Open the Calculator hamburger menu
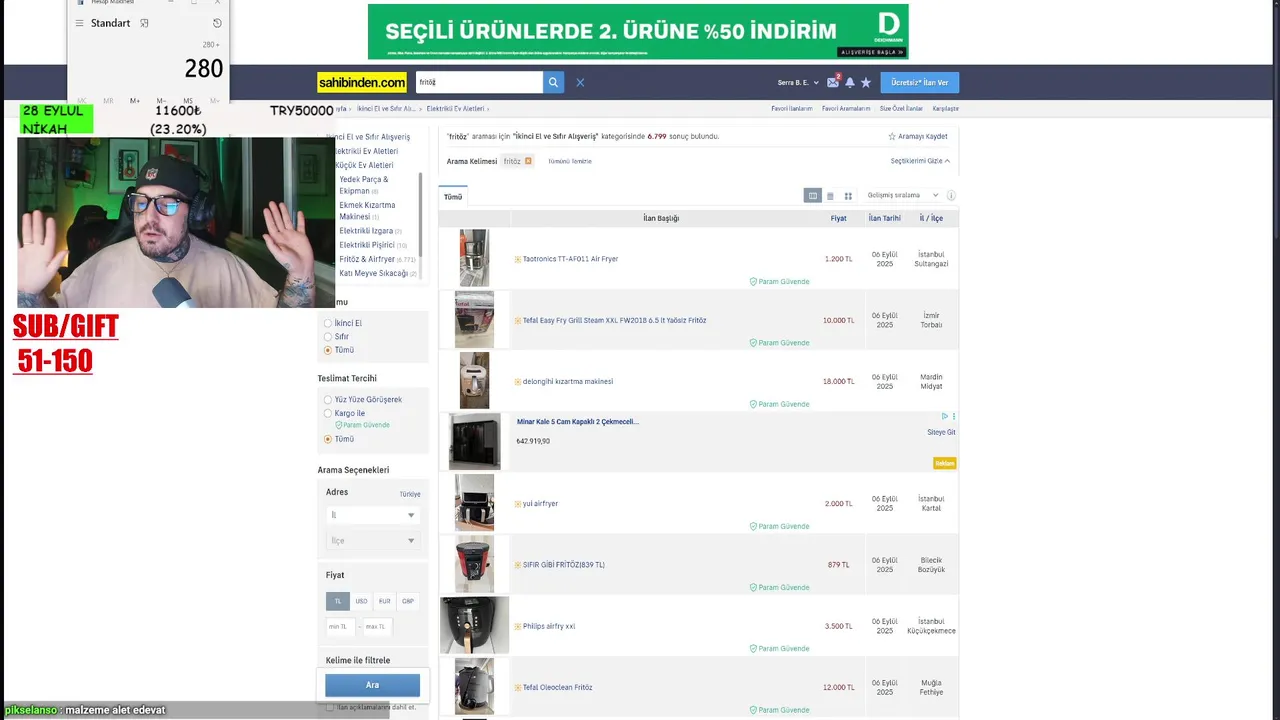Viewport: 1280px width, 720px height. point(79,23)
